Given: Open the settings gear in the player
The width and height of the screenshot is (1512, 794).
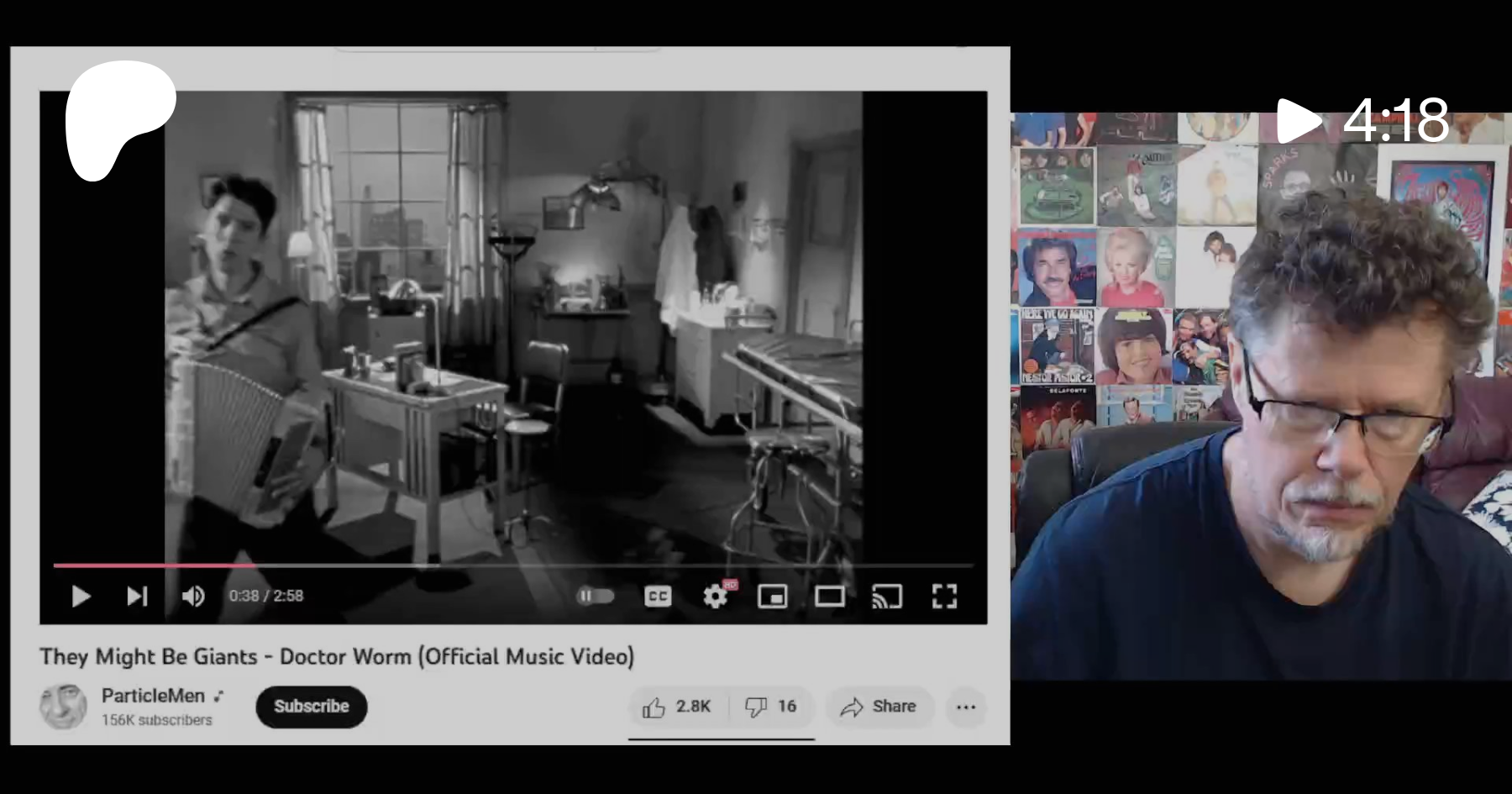Looking at the screenshot, I should 716,597.
